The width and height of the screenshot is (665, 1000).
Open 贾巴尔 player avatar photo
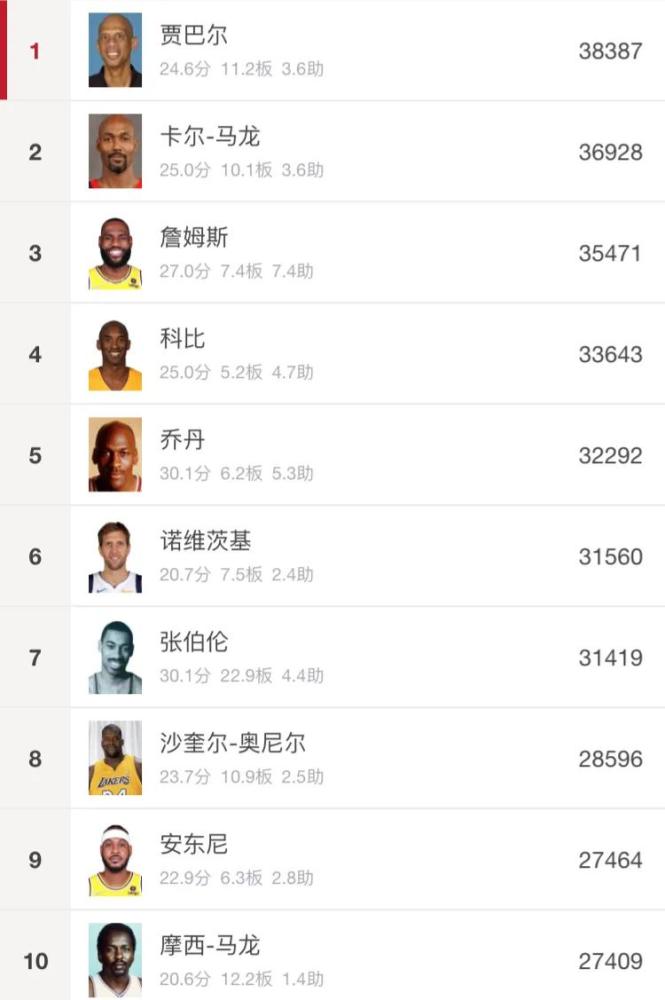coord(115,50)
